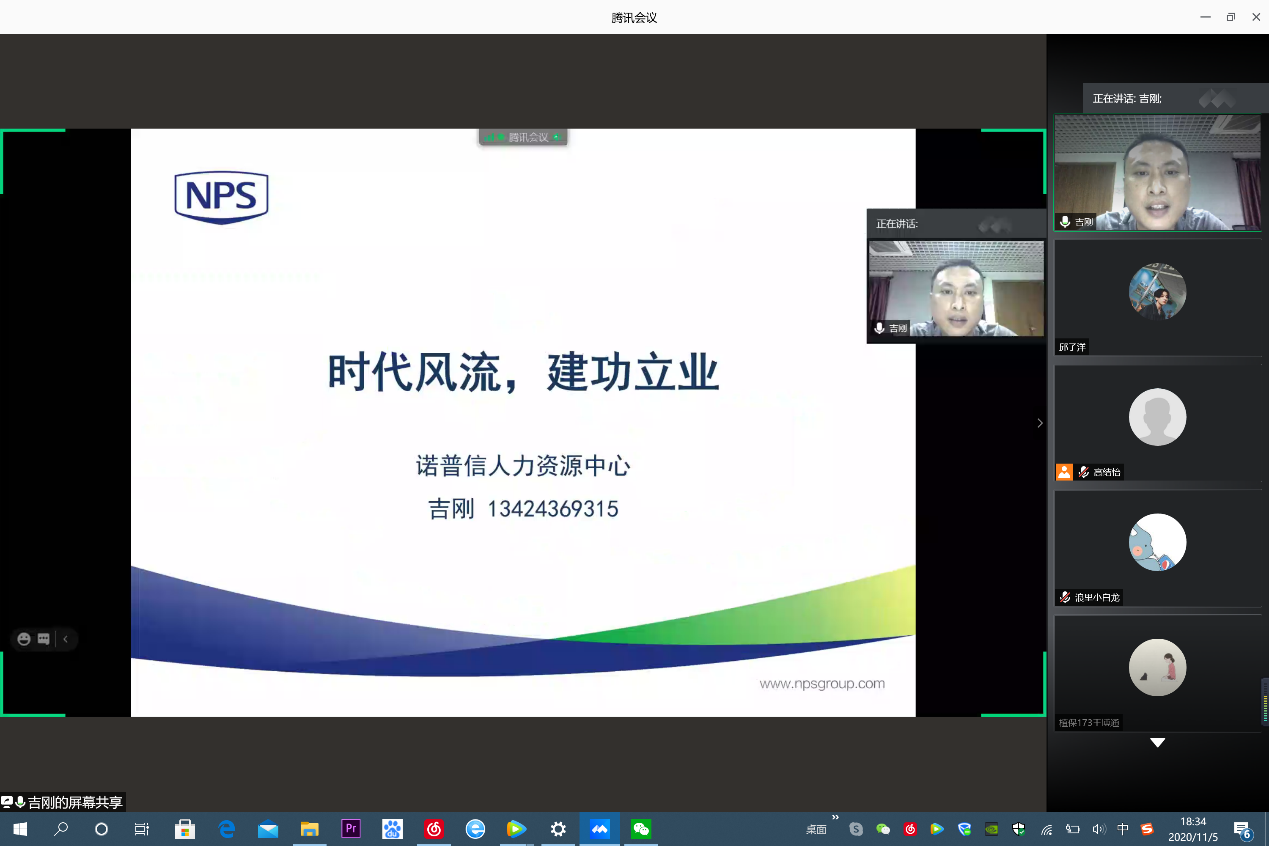
Task: Click the second participant's avatar tile
Action: point(1157,291)
